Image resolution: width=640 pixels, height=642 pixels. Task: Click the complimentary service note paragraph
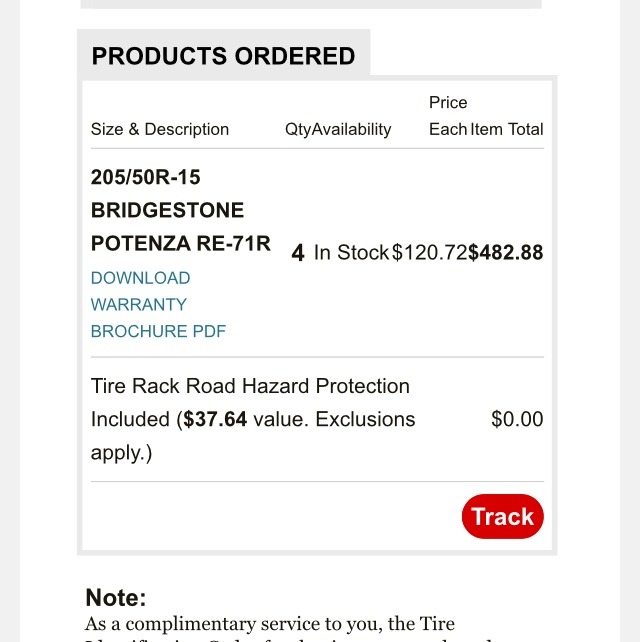[x=270, y=625]
